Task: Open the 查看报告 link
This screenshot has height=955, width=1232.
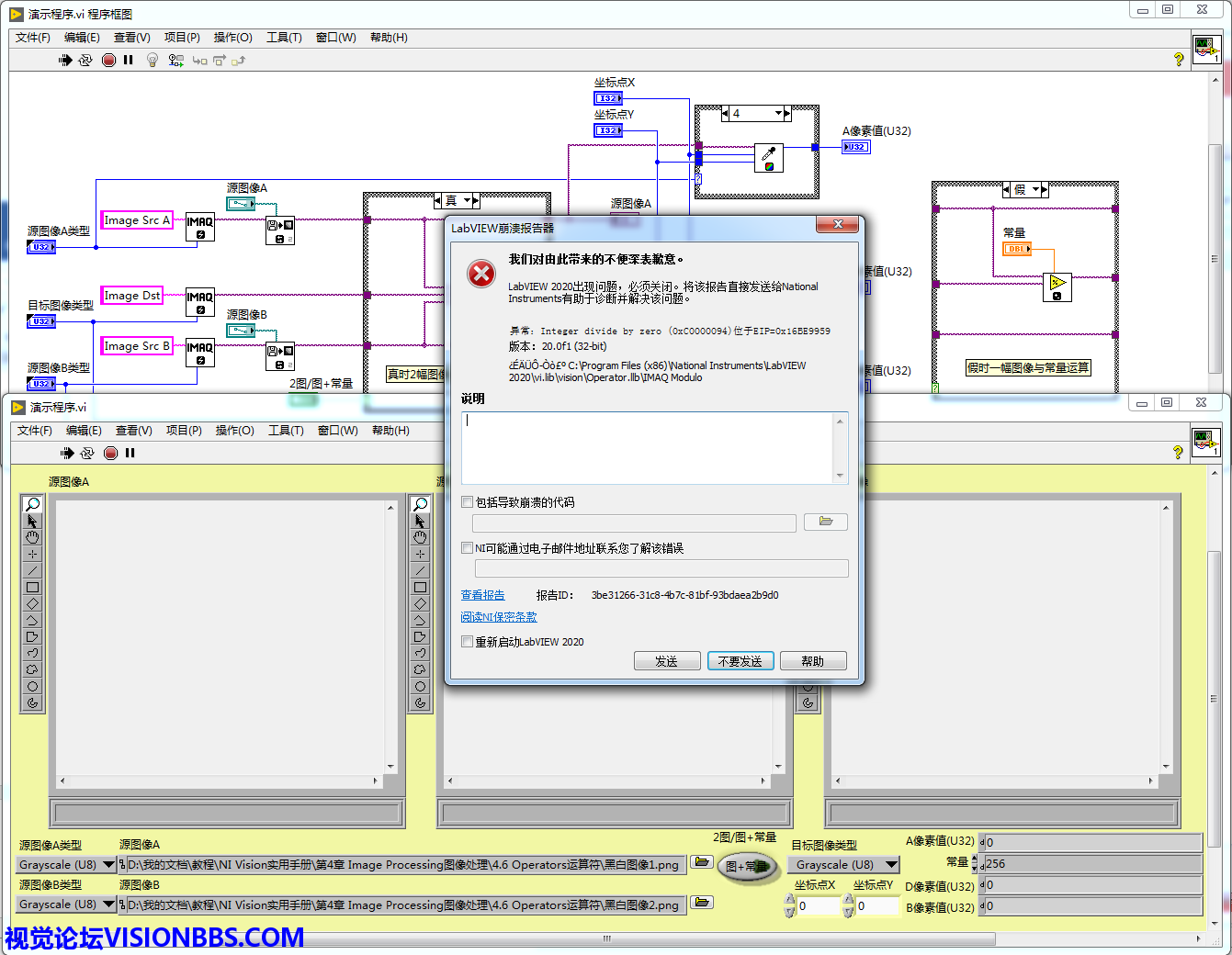Action: [x=483, y=595]
